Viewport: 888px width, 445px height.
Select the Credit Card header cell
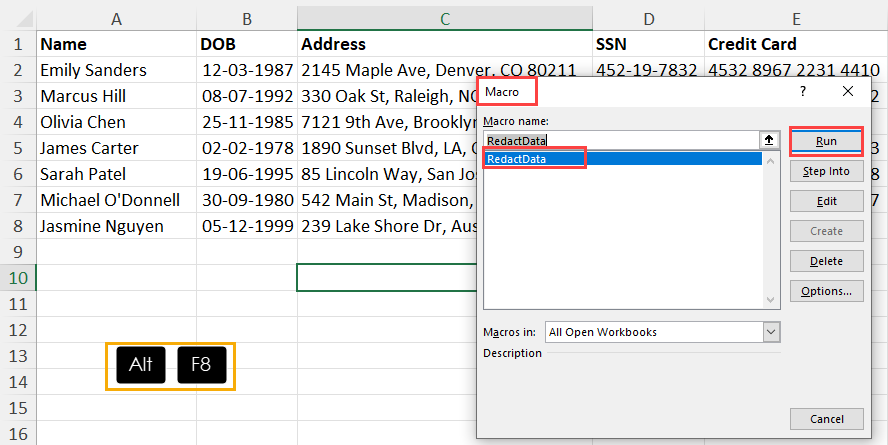(x=752, y=44)
